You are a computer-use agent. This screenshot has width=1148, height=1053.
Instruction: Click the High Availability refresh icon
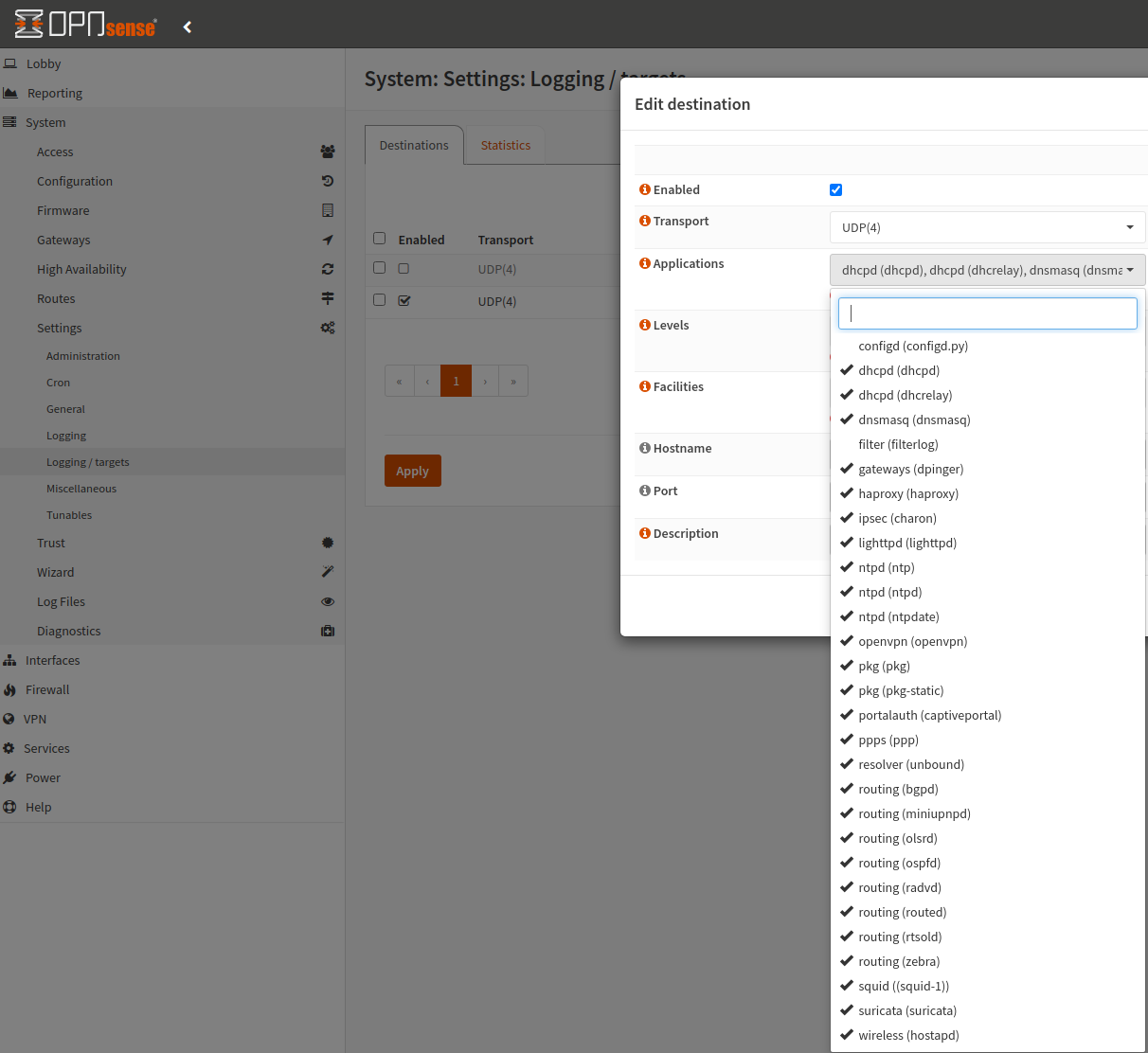point(328,269)
